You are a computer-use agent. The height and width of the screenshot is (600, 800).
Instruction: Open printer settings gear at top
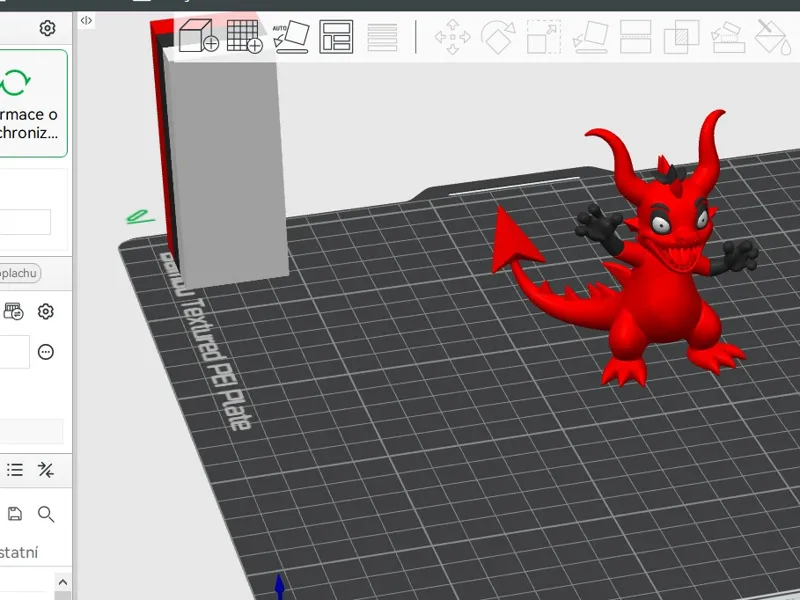point(47,28)
